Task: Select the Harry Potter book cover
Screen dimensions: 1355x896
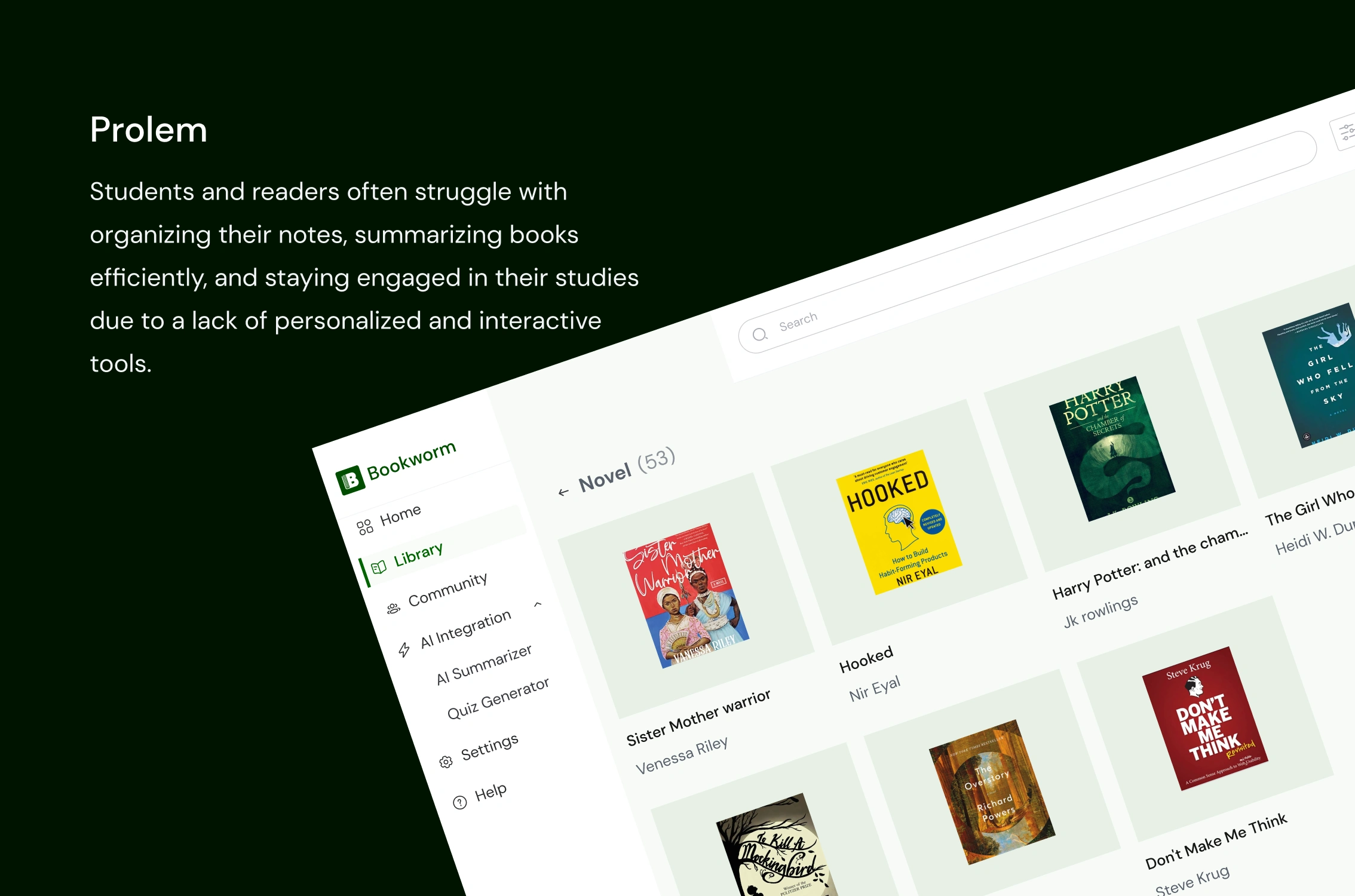Action: 1112,449
